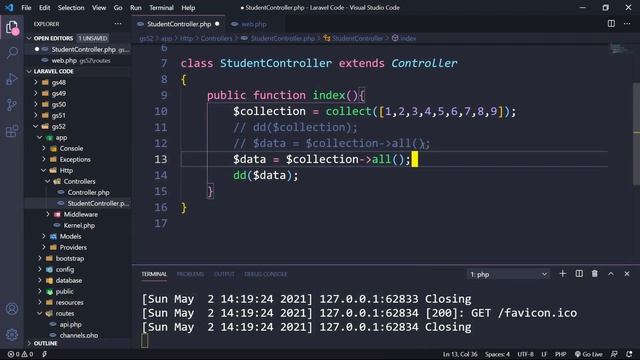The height and width of the screenshot is (360, 640).
Task: Open the Manage gear icon
Action: tap(12, 335)
